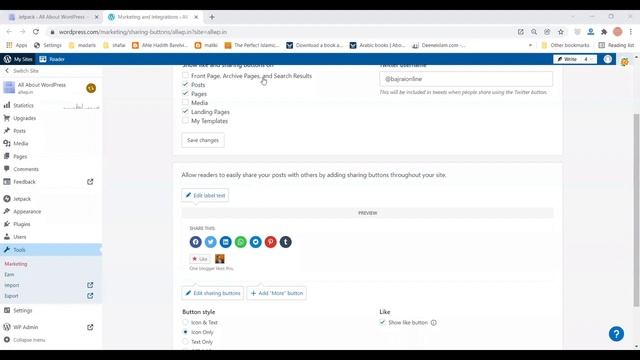Open the Import external link icon
640x360 pixels.
[90, 285]
